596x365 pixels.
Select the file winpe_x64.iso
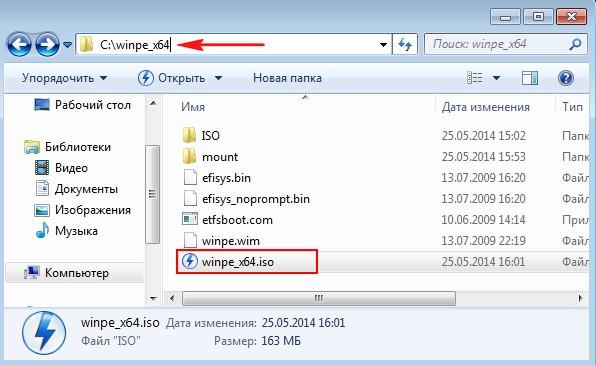pyautogui.click(x=238, y=262)
